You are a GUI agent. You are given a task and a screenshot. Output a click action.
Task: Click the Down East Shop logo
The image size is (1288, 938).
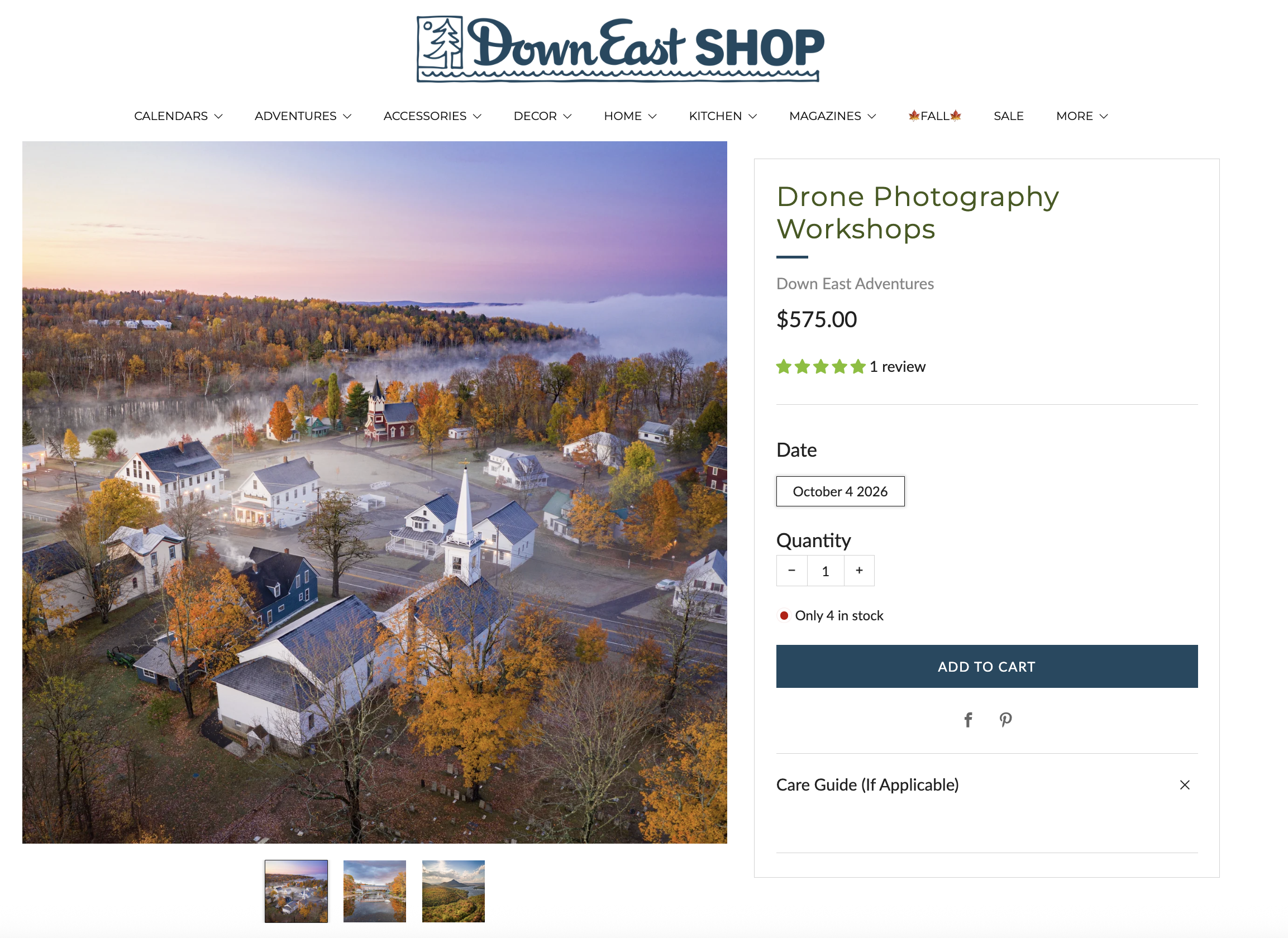(x=620, y=49)
